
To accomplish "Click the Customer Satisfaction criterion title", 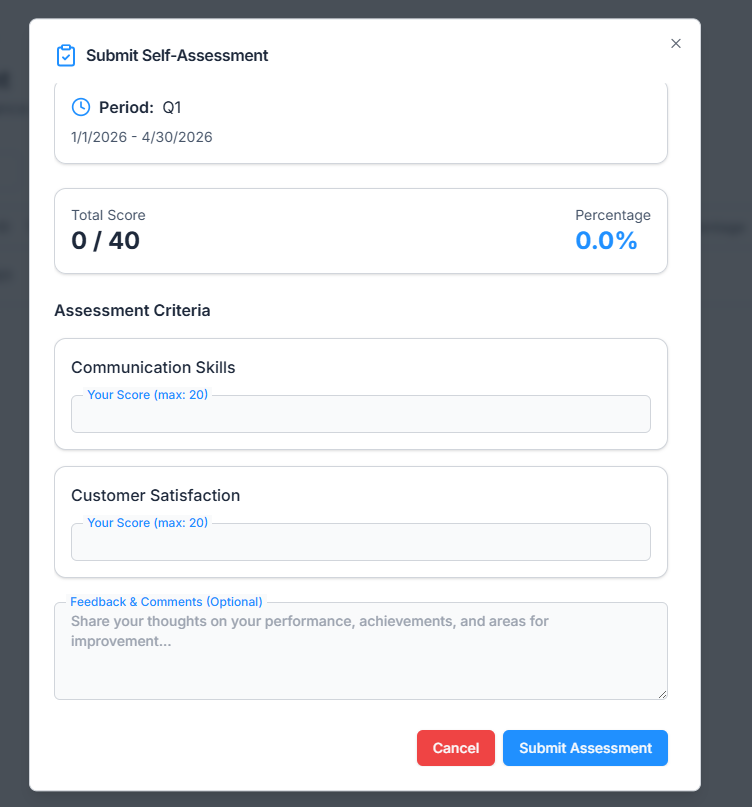I will [x=155, y=495].
